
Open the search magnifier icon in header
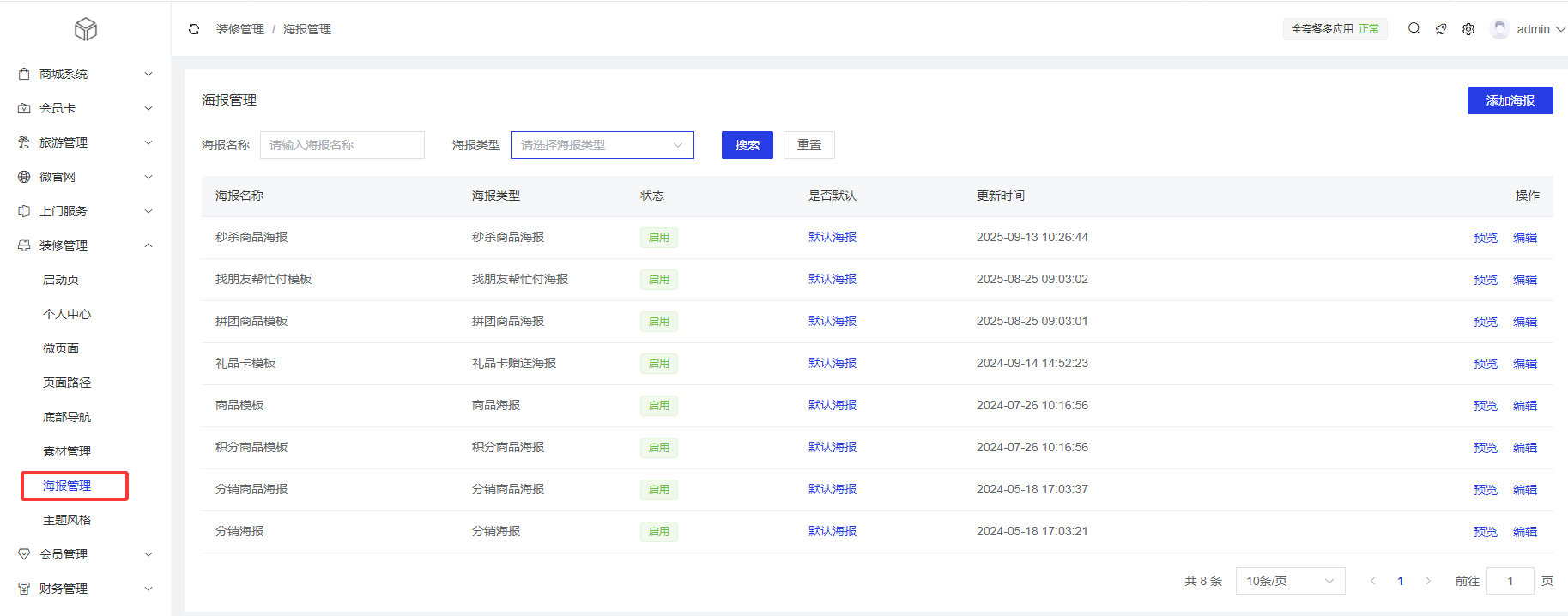pyautogui.click(x=1414, y=28)
